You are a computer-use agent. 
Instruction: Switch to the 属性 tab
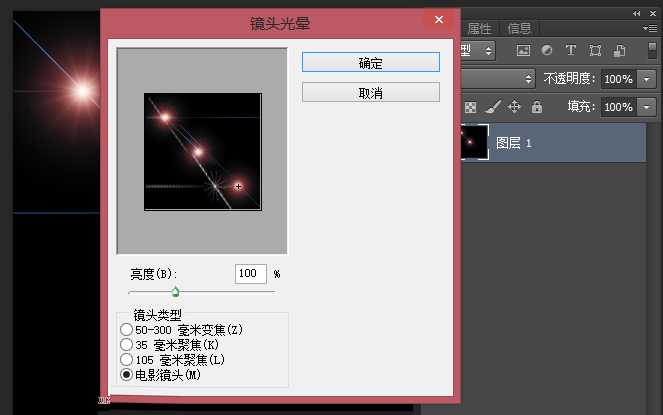[x=480, y=28]
